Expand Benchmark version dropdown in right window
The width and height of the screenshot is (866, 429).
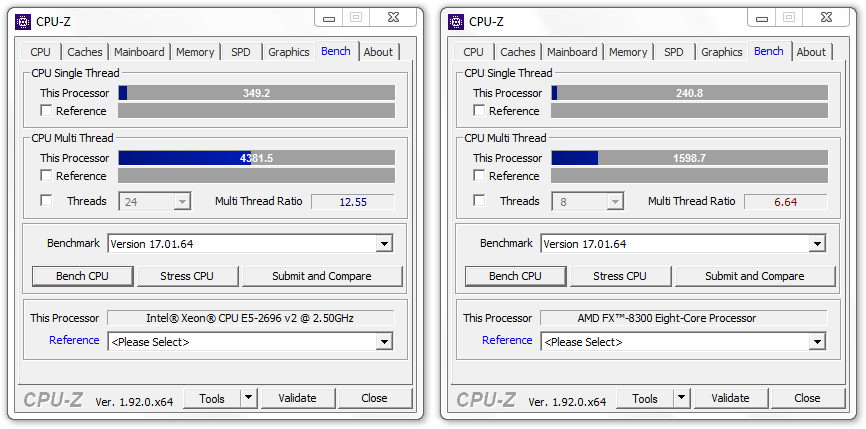tap(817, 243)
